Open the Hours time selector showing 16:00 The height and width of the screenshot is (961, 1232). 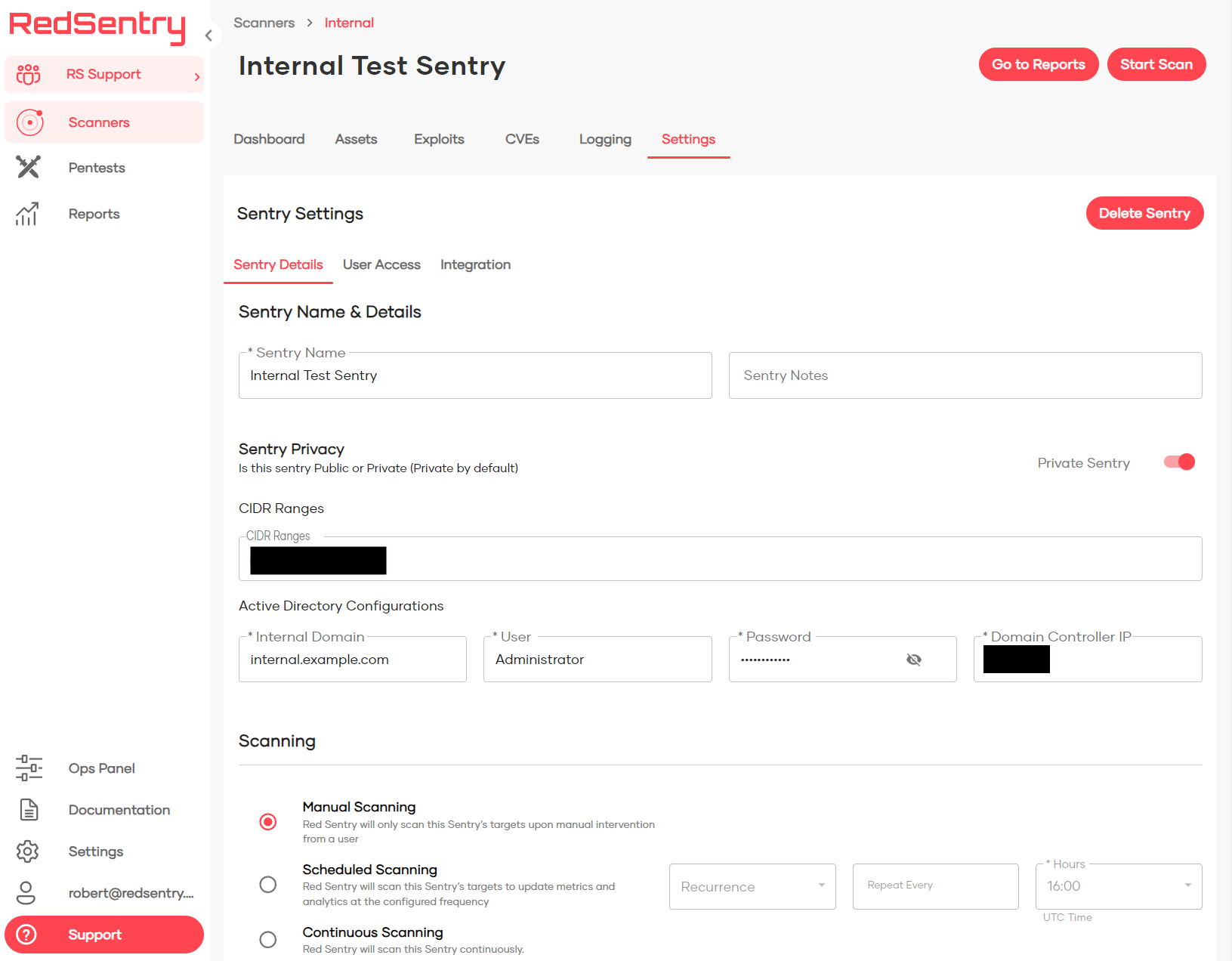click(x=1118, y=886)
